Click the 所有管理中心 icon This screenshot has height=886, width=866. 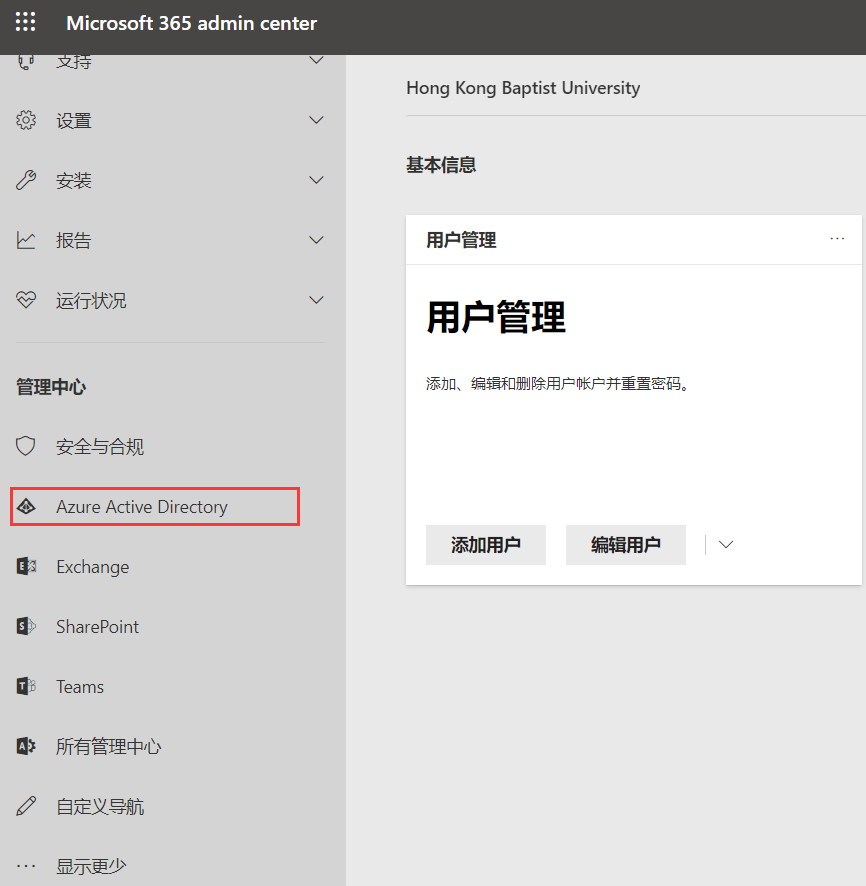[27, 747]
